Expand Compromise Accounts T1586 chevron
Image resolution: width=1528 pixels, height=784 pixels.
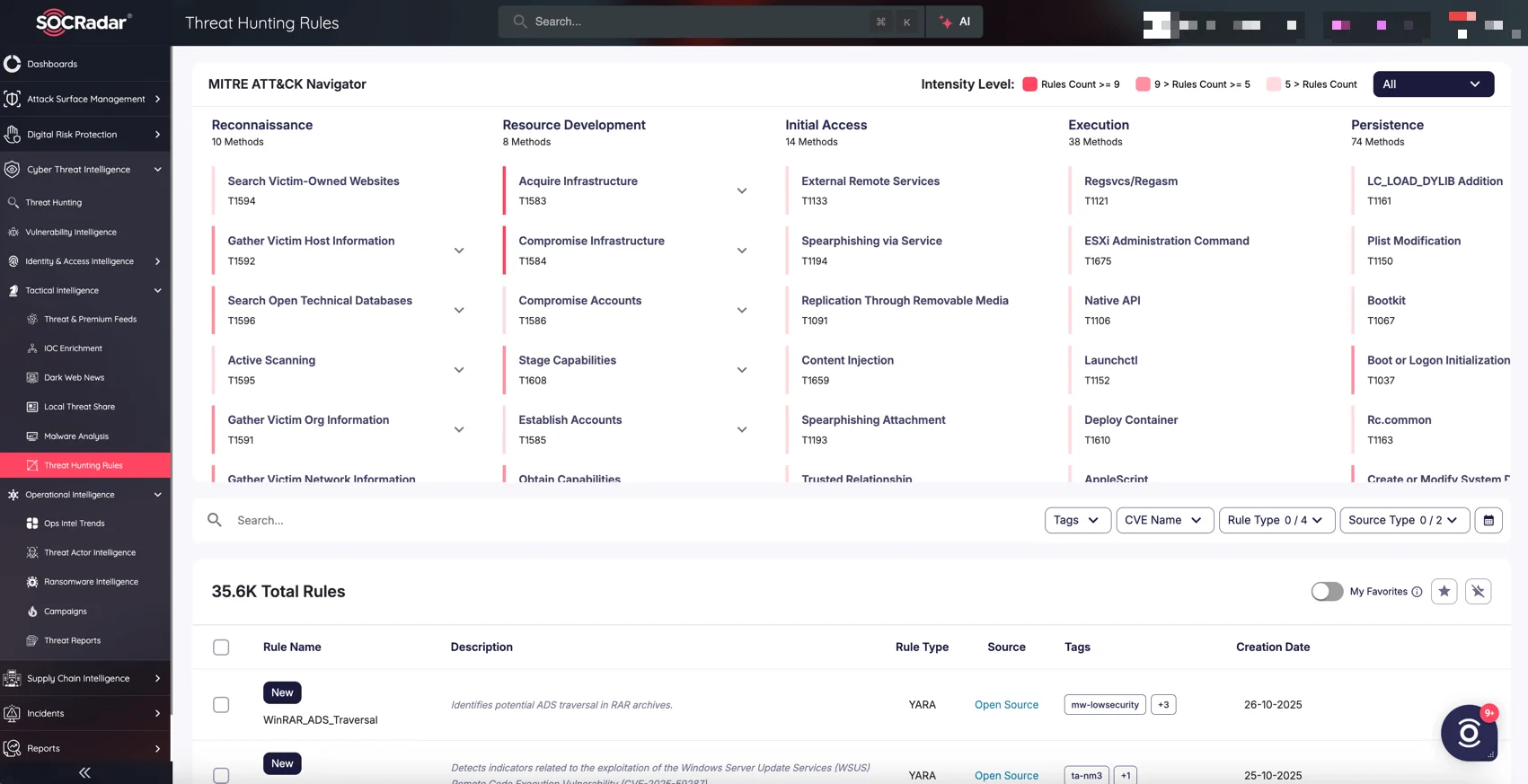click(x=742, y=311)
